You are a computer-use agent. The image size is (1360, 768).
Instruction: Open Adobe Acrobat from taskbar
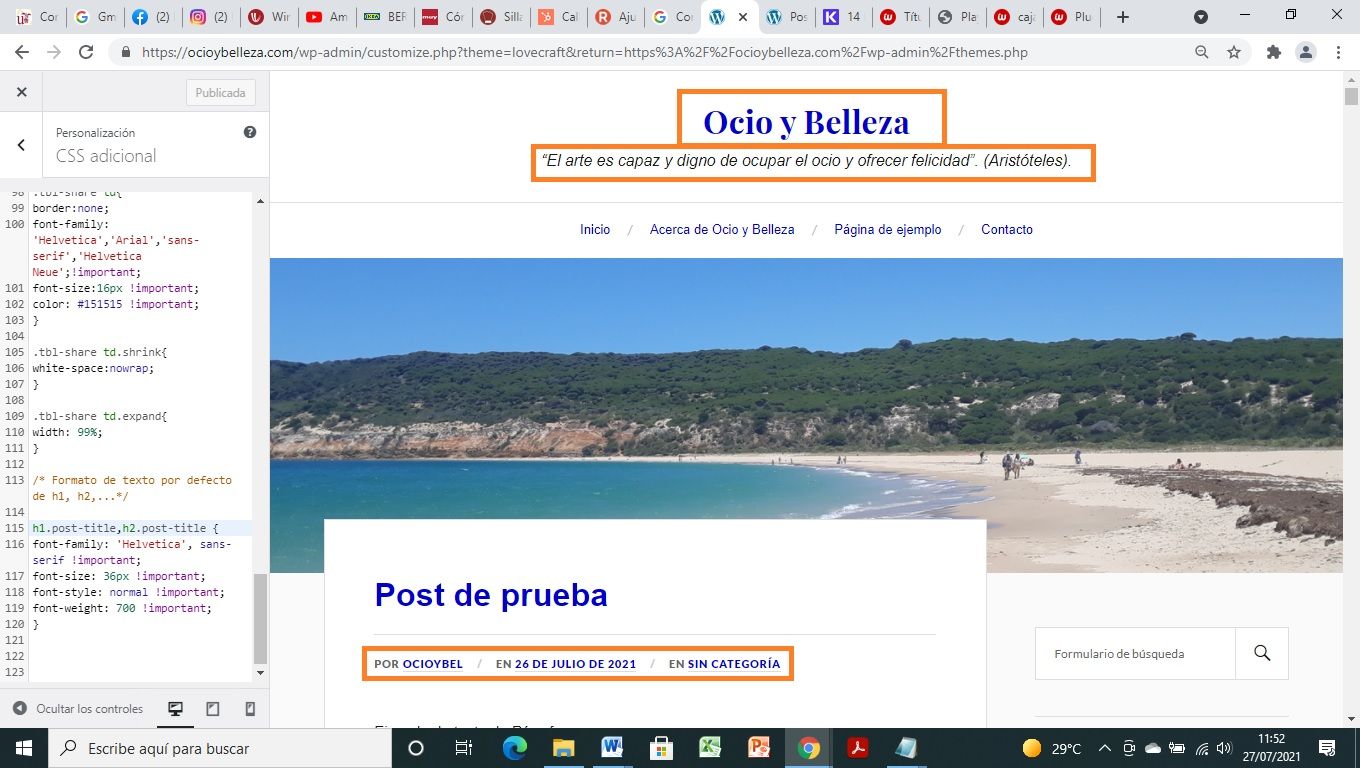(x=857, y=748)
